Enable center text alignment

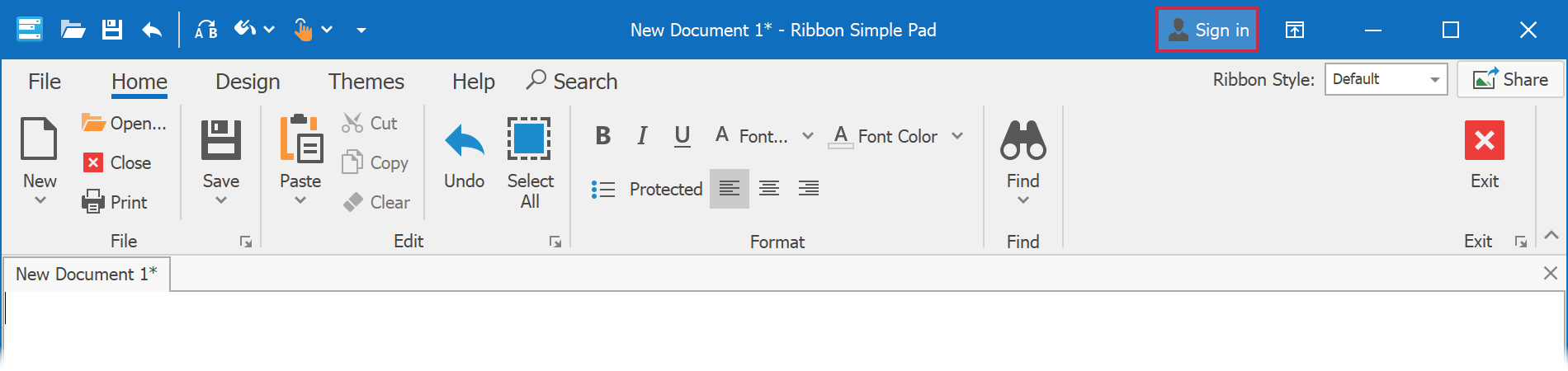point(769,189)
